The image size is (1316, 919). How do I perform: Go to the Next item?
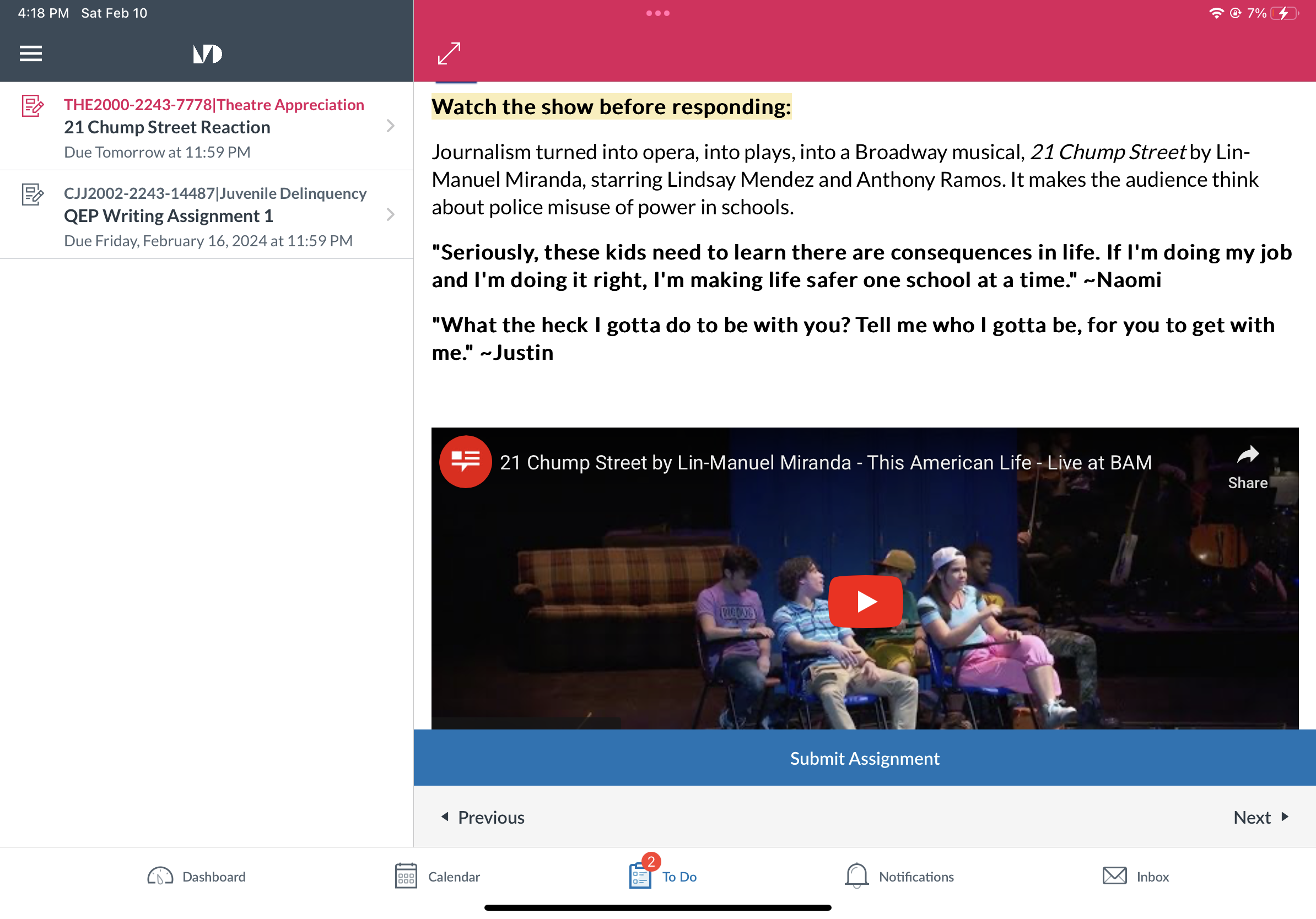point(1261,818)
